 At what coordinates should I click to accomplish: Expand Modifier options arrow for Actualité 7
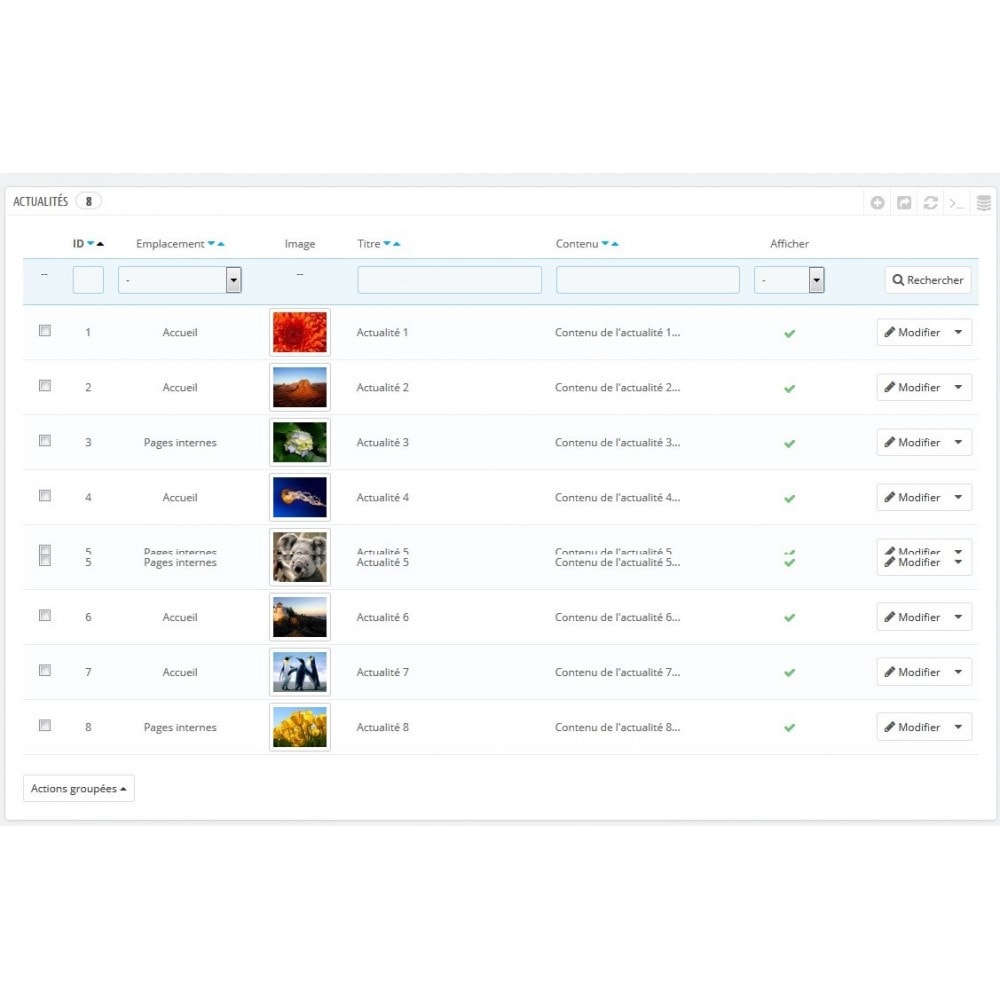pos(959,672)
